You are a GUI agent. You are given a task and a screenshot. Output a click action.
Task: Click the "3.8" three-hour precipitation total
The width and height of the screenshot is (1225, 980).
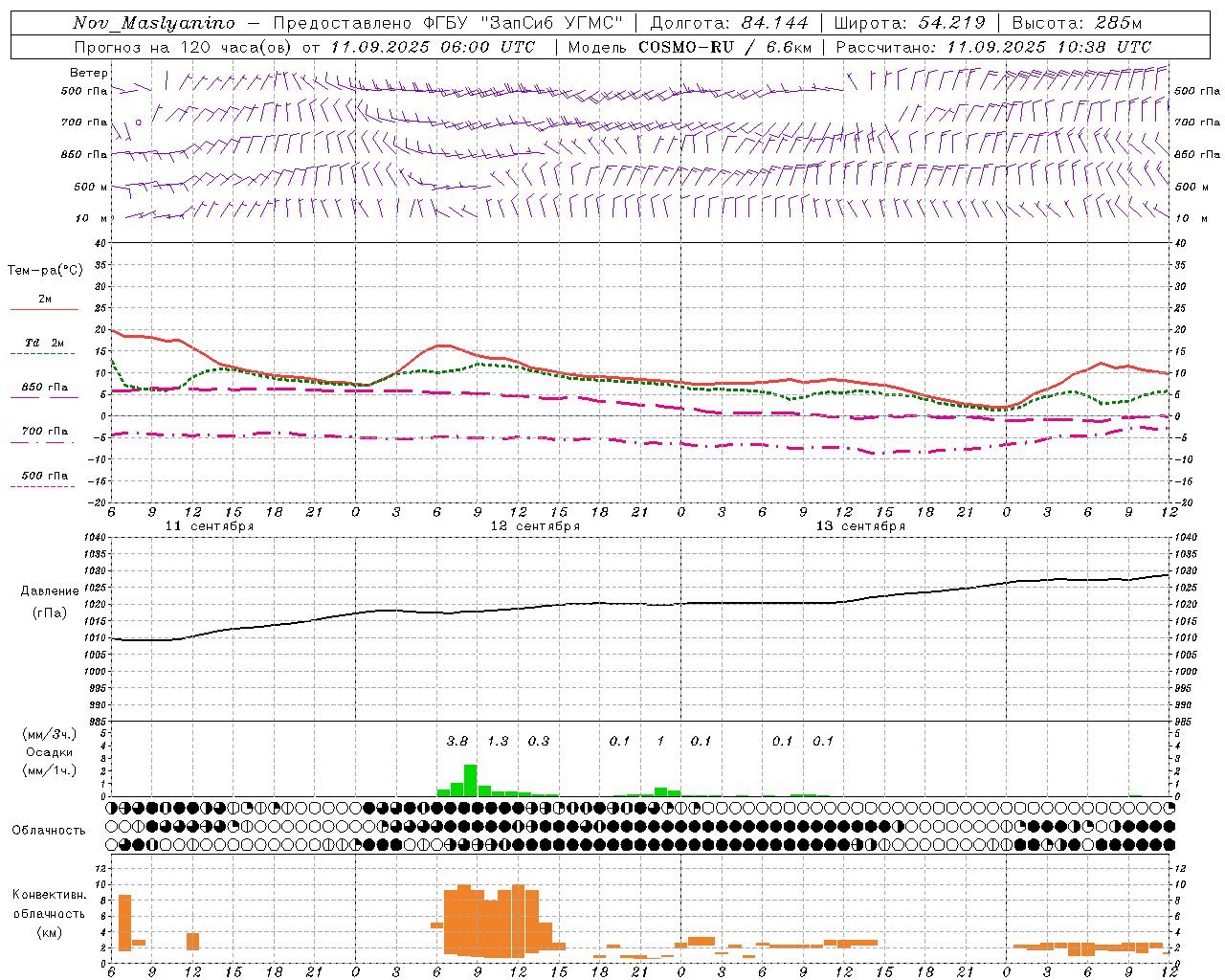click(457, 741)
